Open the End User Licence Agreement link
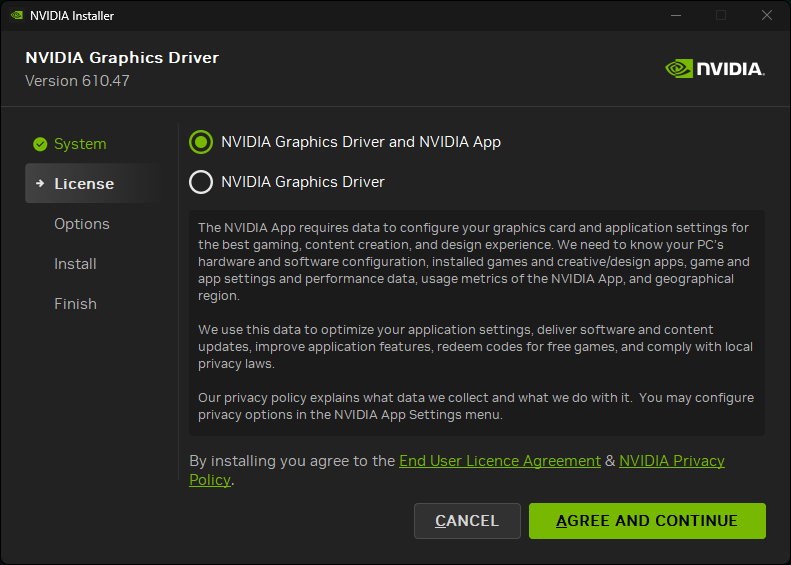The height and width of the screenshot is (565, 791). (x=499, y=461)
